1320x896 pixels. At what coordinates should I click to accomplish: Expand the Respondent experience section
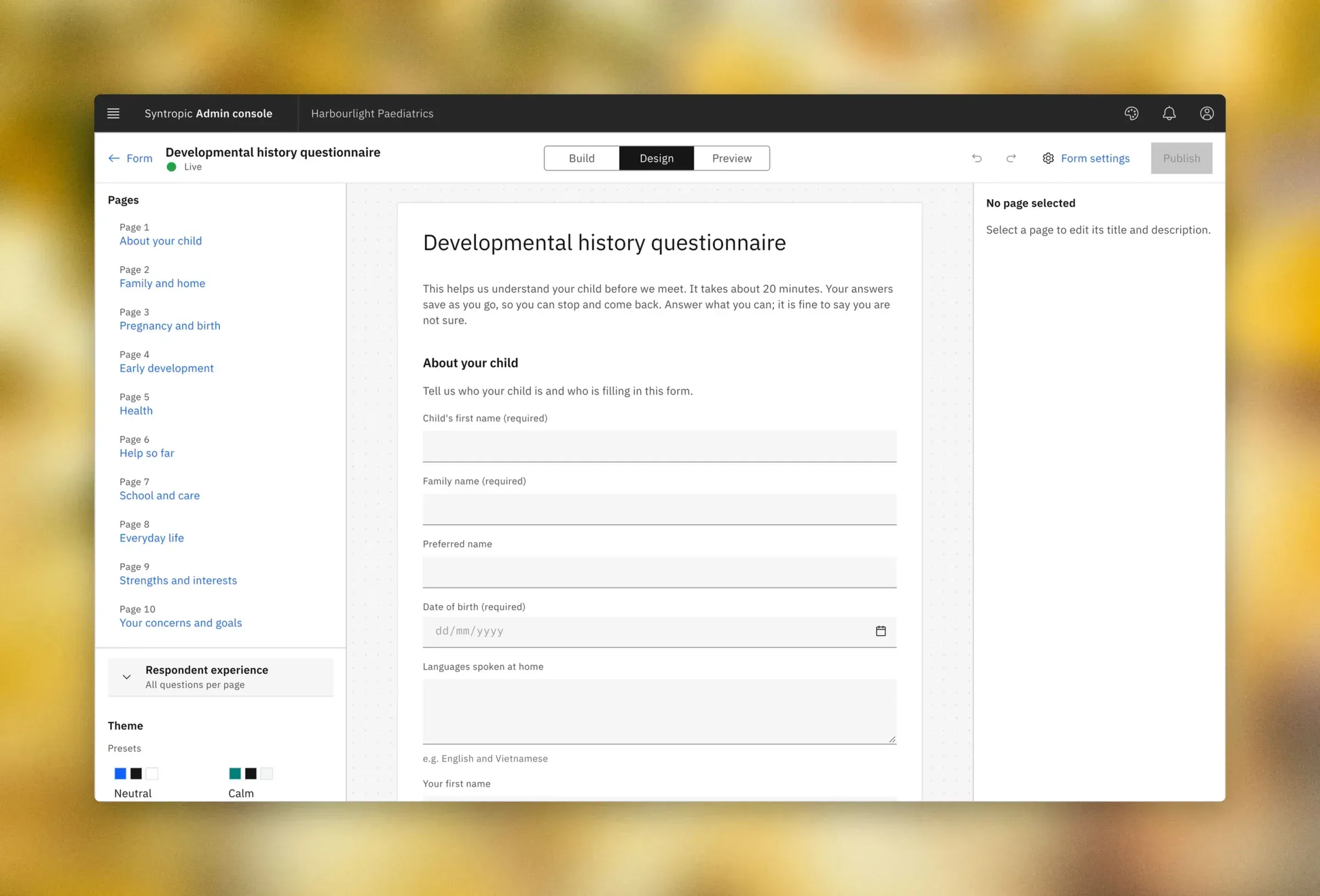[x=221, y=677]
